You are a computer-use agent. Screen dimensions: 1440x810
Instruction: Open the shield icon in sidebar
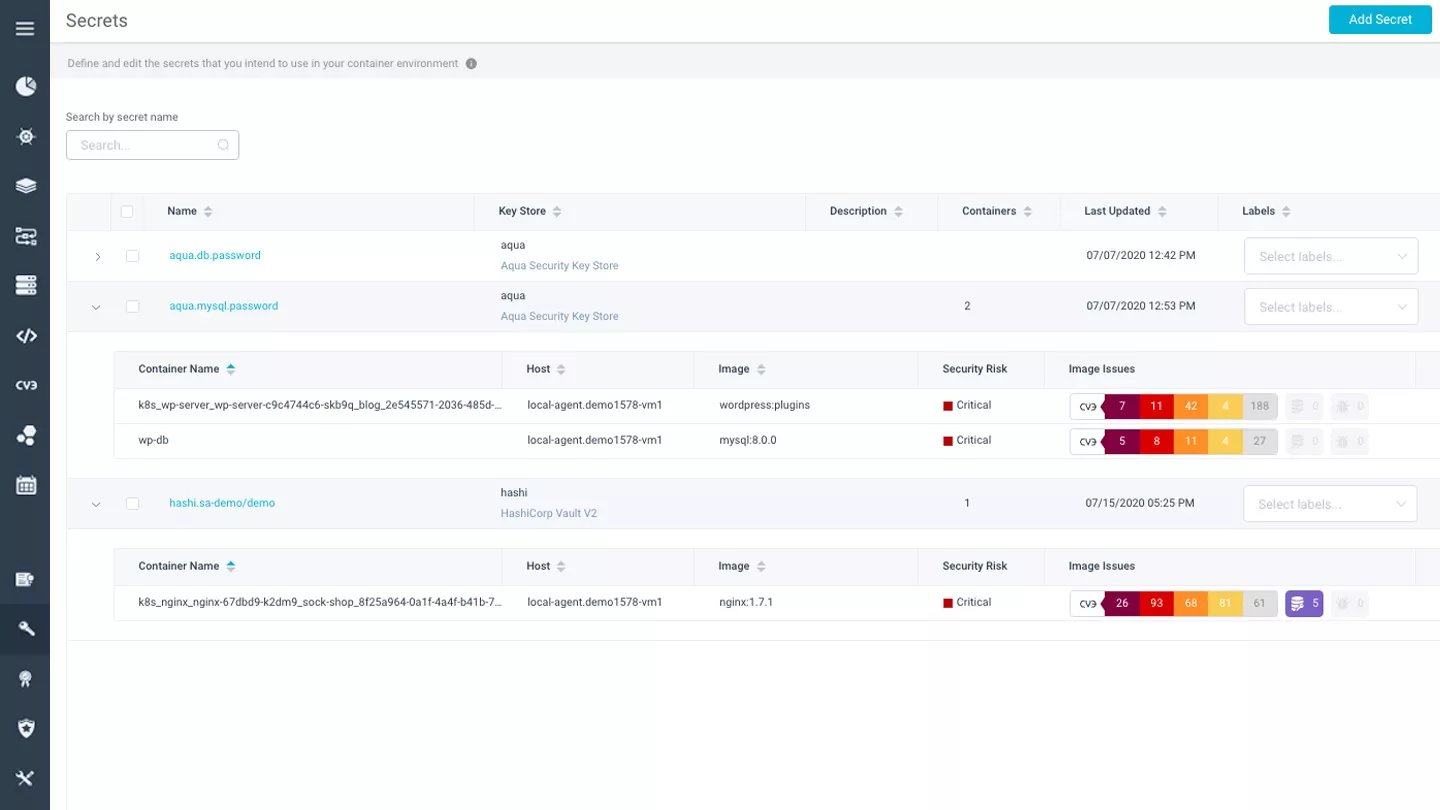[26, 728]
